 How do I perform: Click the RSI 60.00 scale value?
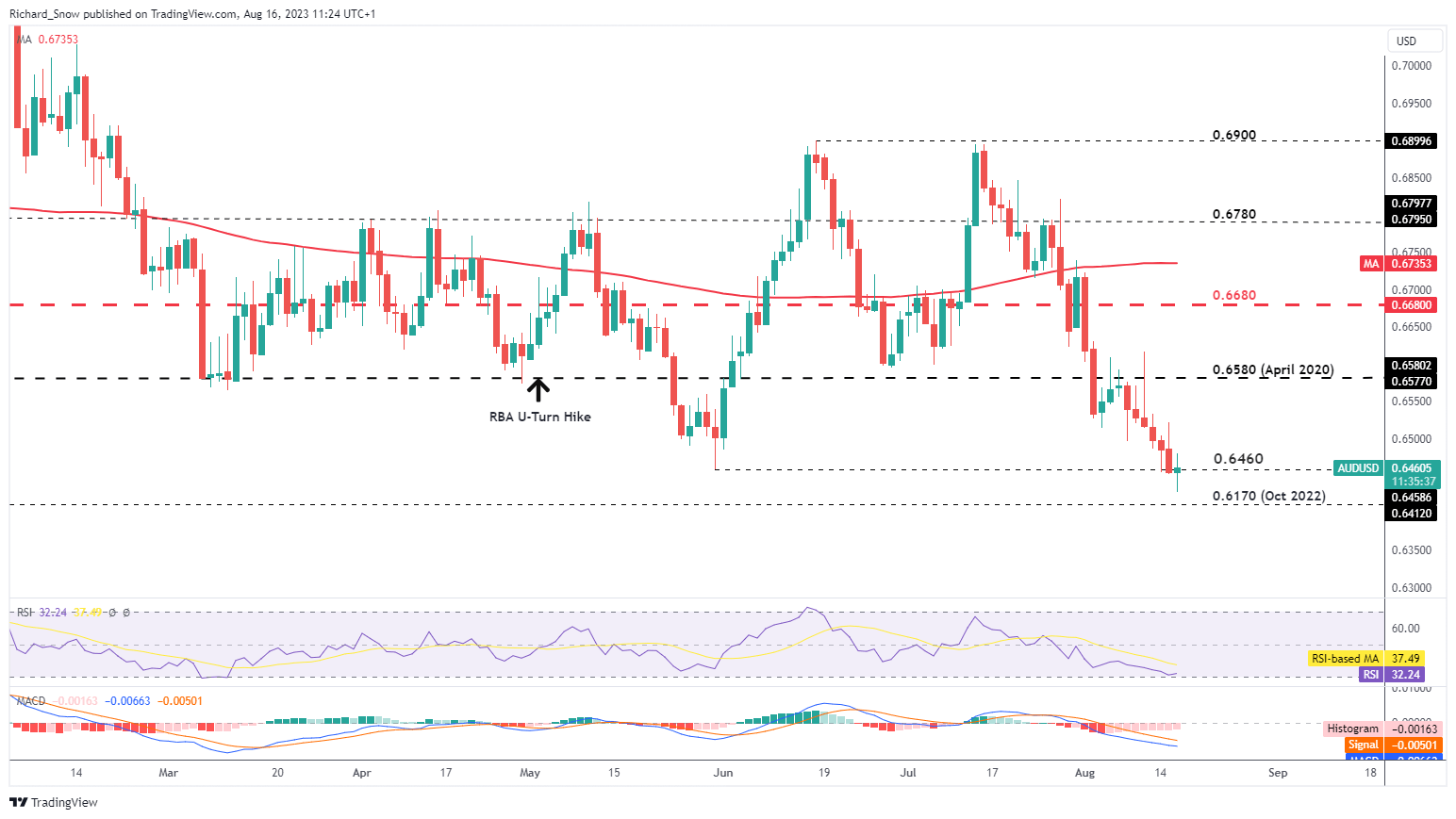1406,629
